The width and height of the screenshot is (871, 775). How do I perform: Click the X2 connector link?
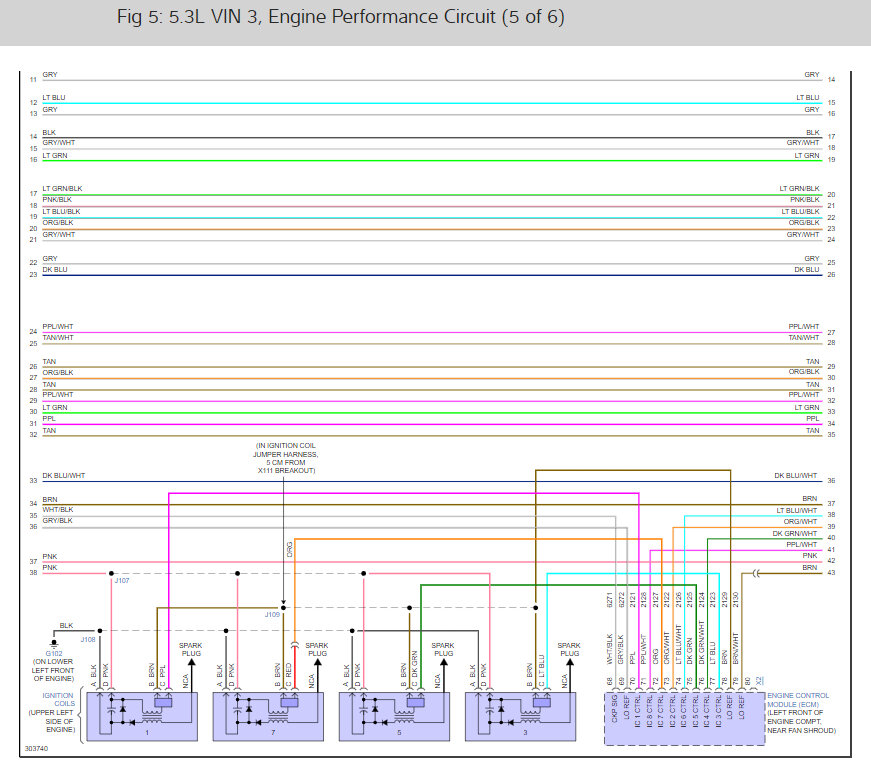[759, 681]
